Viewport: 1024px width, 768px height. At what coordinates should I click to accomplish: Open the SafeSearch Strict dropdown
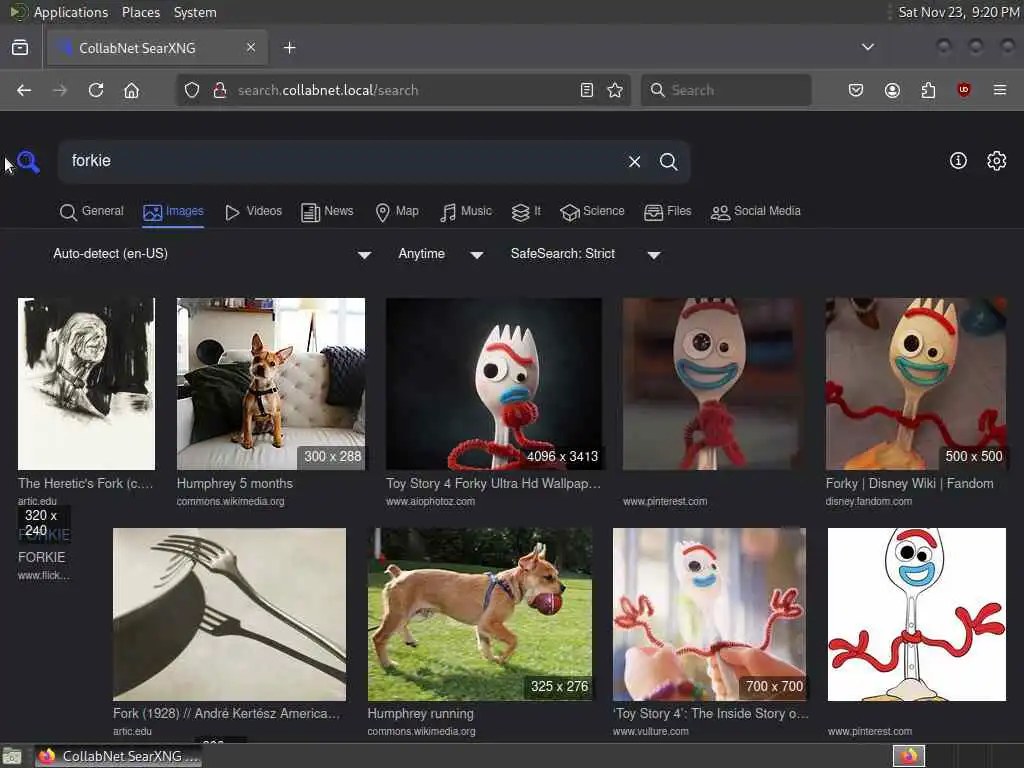point(584,254)
